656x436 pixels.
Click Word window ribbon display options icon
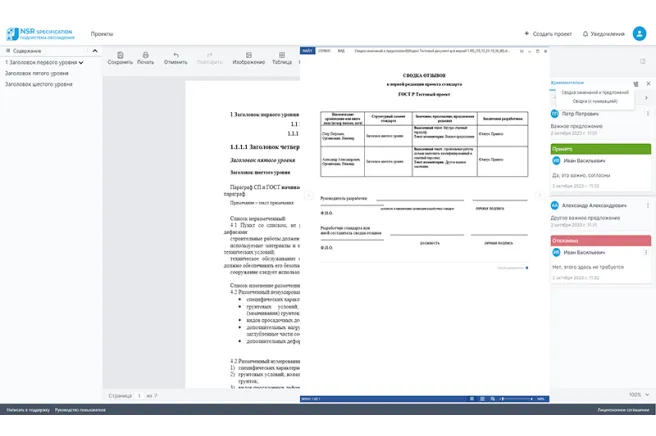point(522,51)
